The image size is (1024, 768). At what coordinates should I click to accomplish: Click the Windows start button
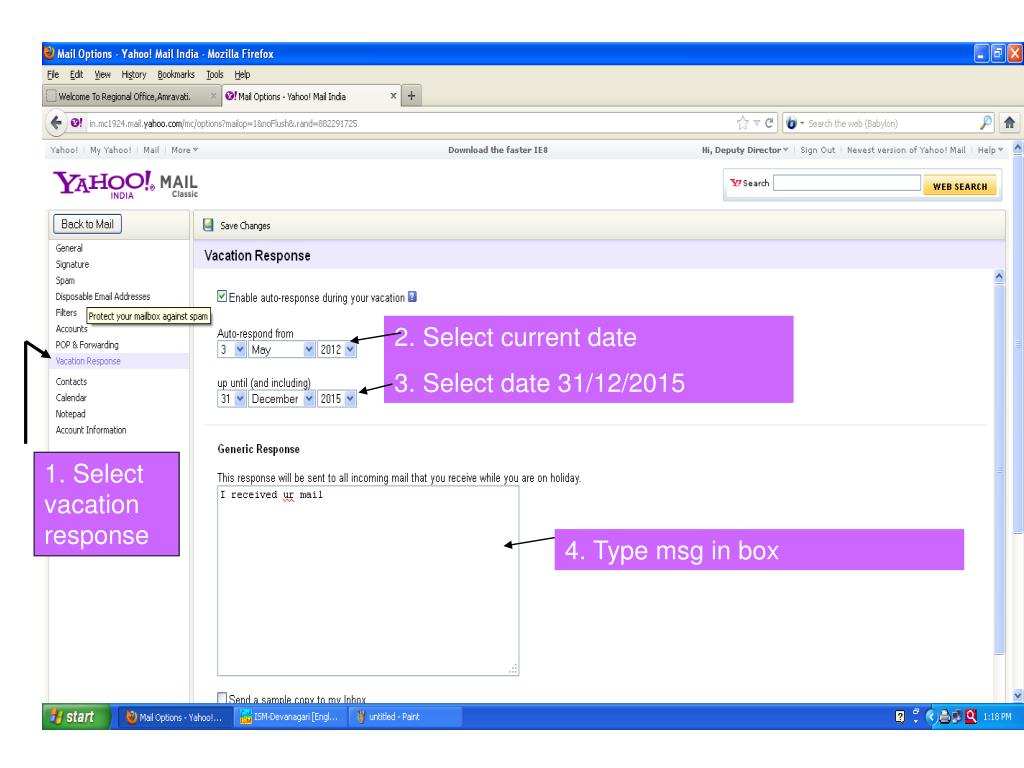pos(76,716)
